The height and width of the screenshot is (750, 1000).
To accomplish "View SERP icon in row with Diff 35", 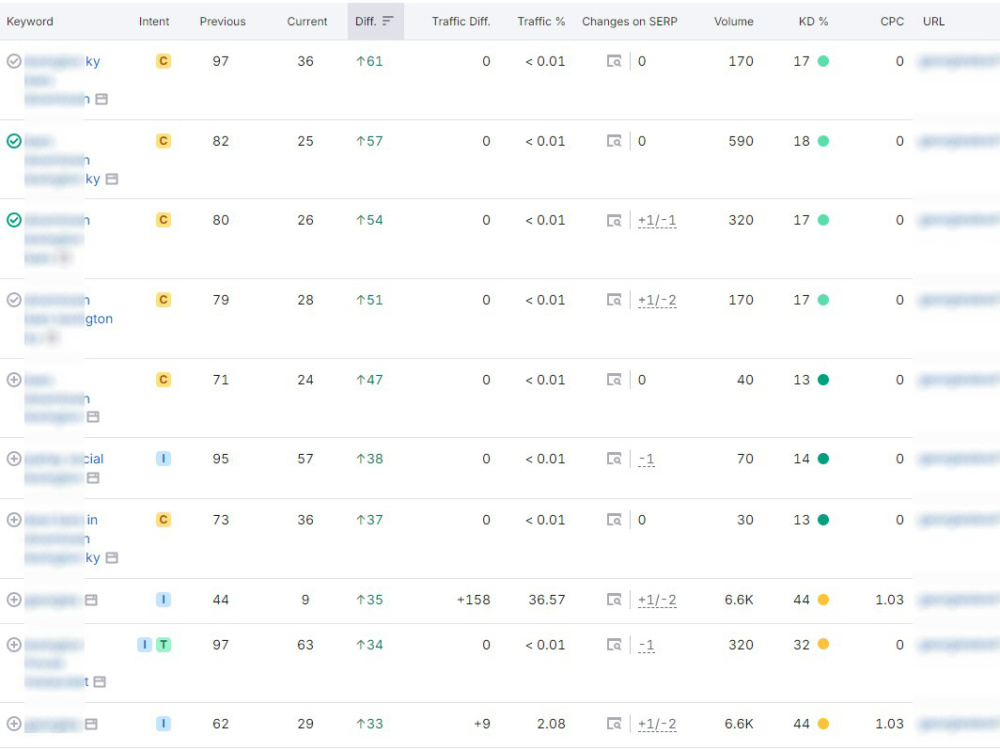I will (x=614, y=599).
